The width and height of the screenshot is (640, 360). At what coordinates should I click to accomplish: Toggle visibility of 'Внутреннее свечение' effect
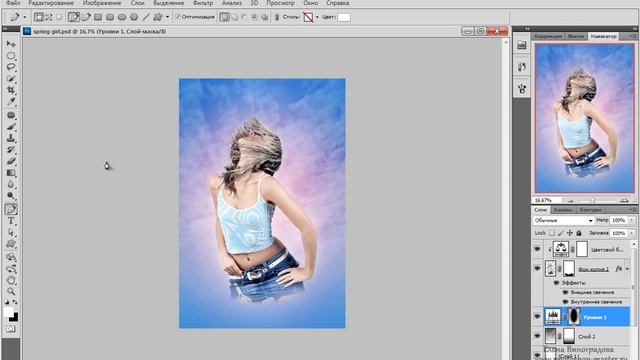[x=565, y=302]
